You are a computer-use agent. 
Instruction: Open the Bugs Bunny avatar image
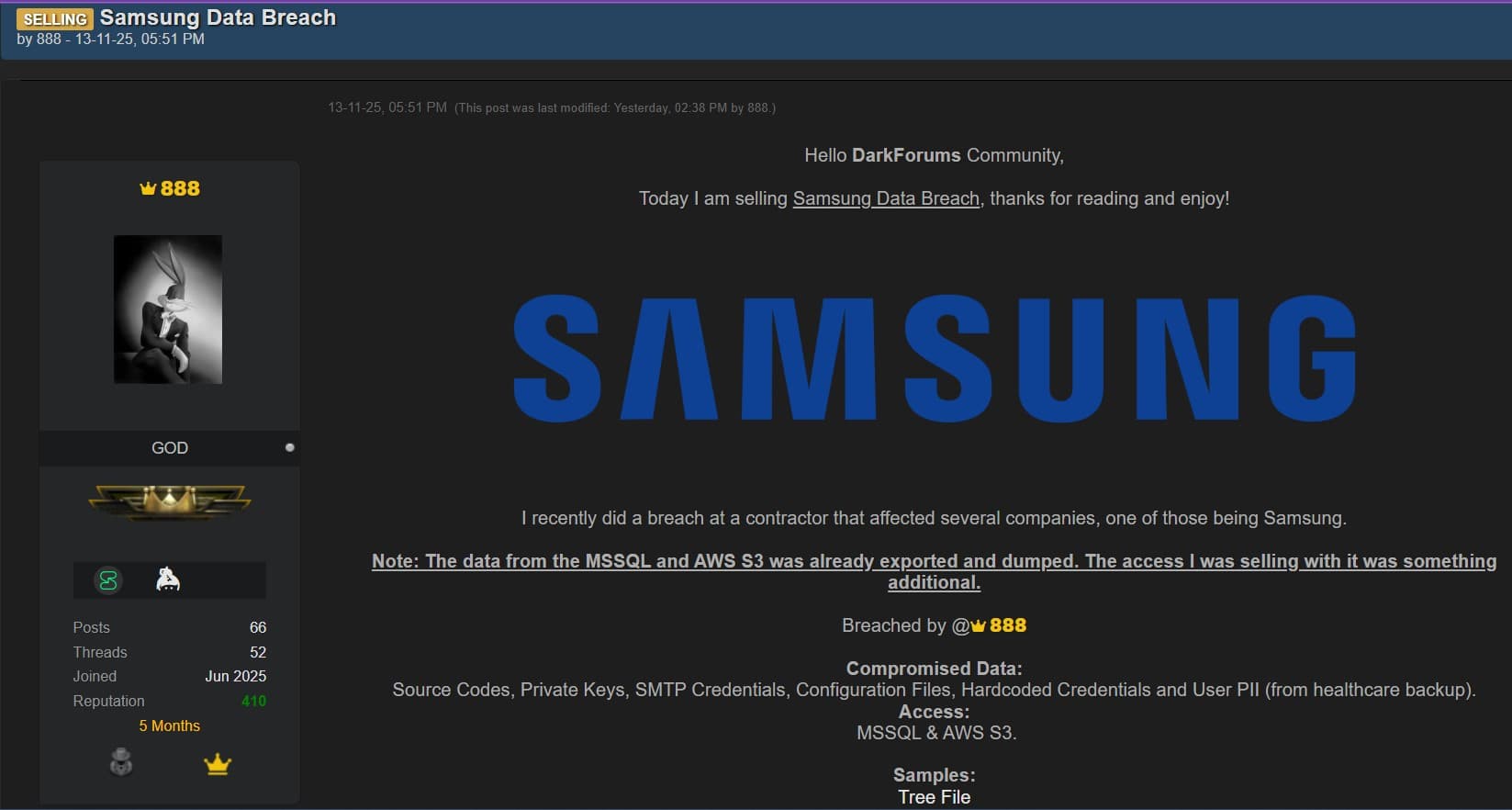coord(168,309)
